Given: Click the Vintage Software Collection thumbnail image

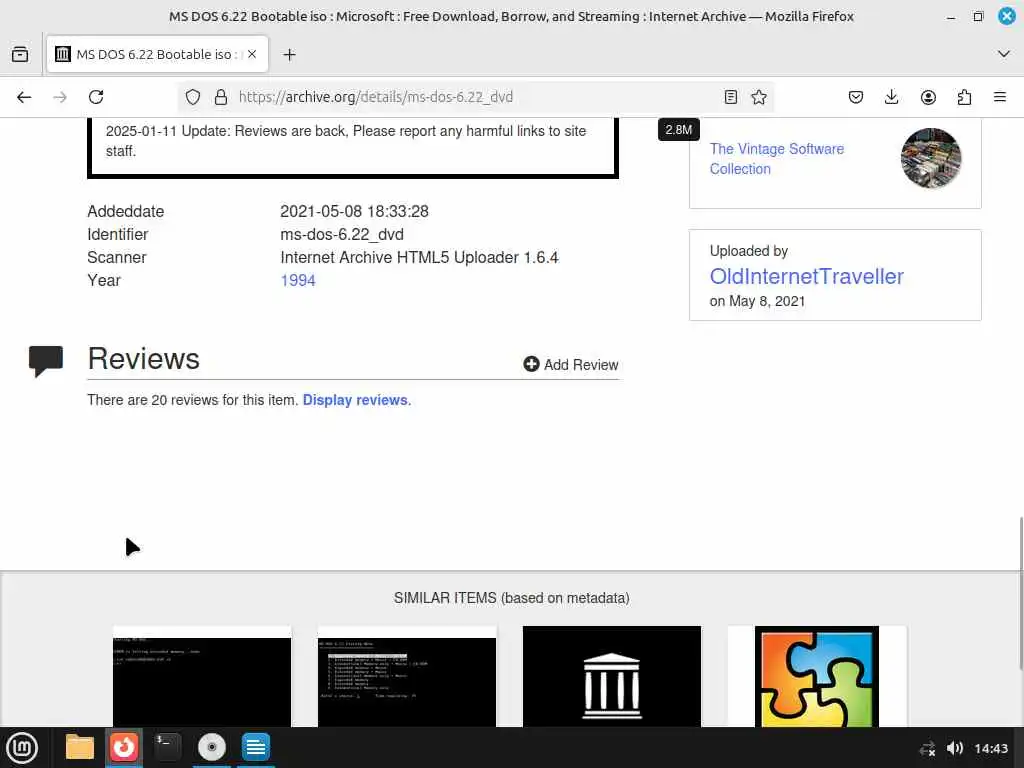Looking at the screenshot, I should point(931,158).
